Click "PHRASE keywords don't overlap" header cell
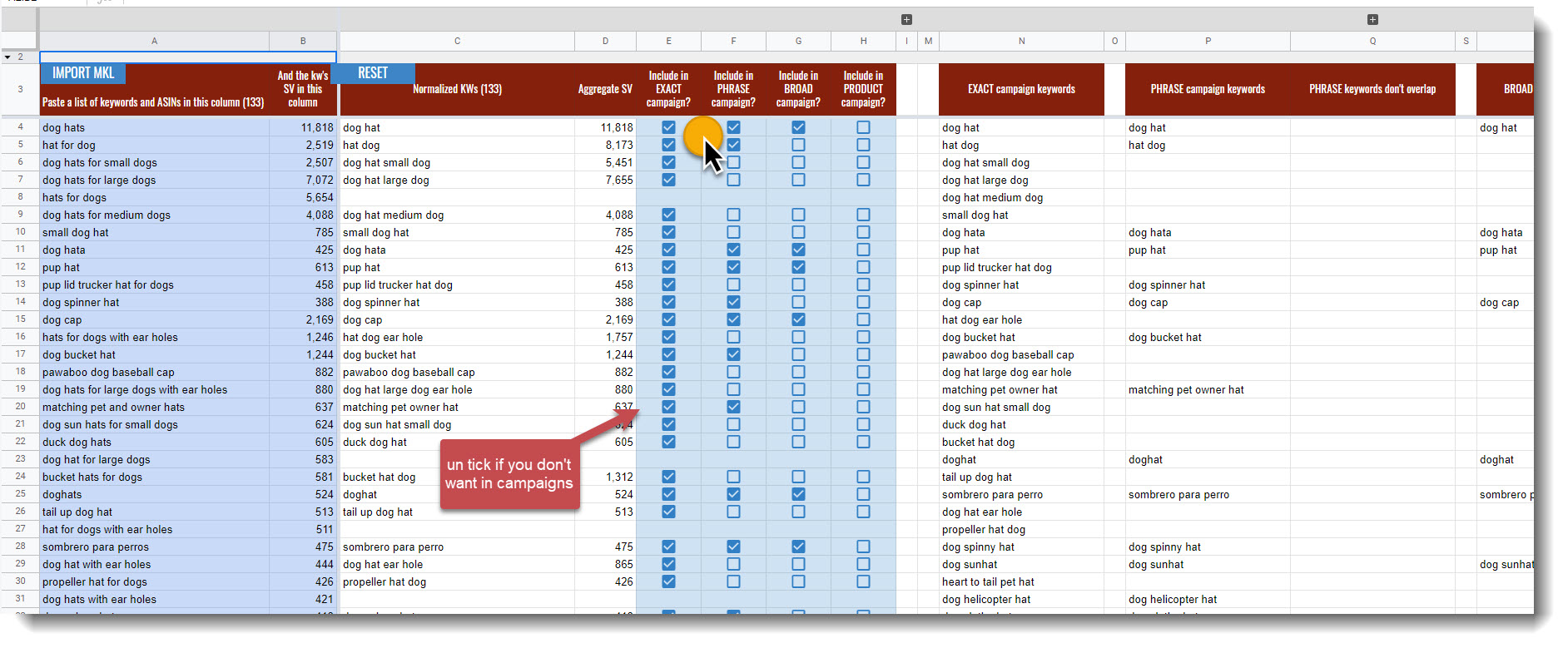 [x=1372, y=89]
